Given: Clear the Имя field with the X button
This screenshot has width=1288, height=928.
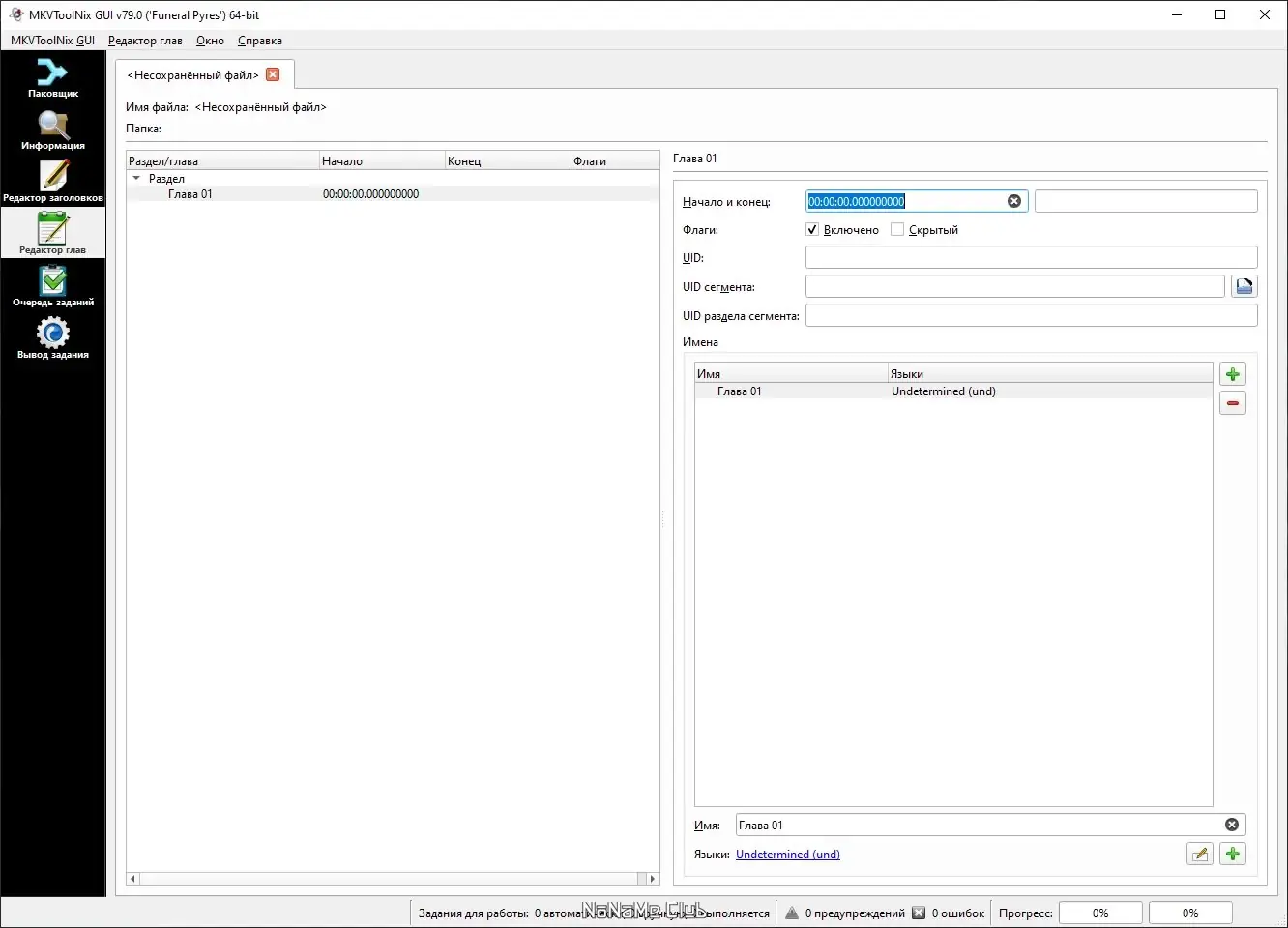Looking at the screenshot, I should (x=1232, y=825).
